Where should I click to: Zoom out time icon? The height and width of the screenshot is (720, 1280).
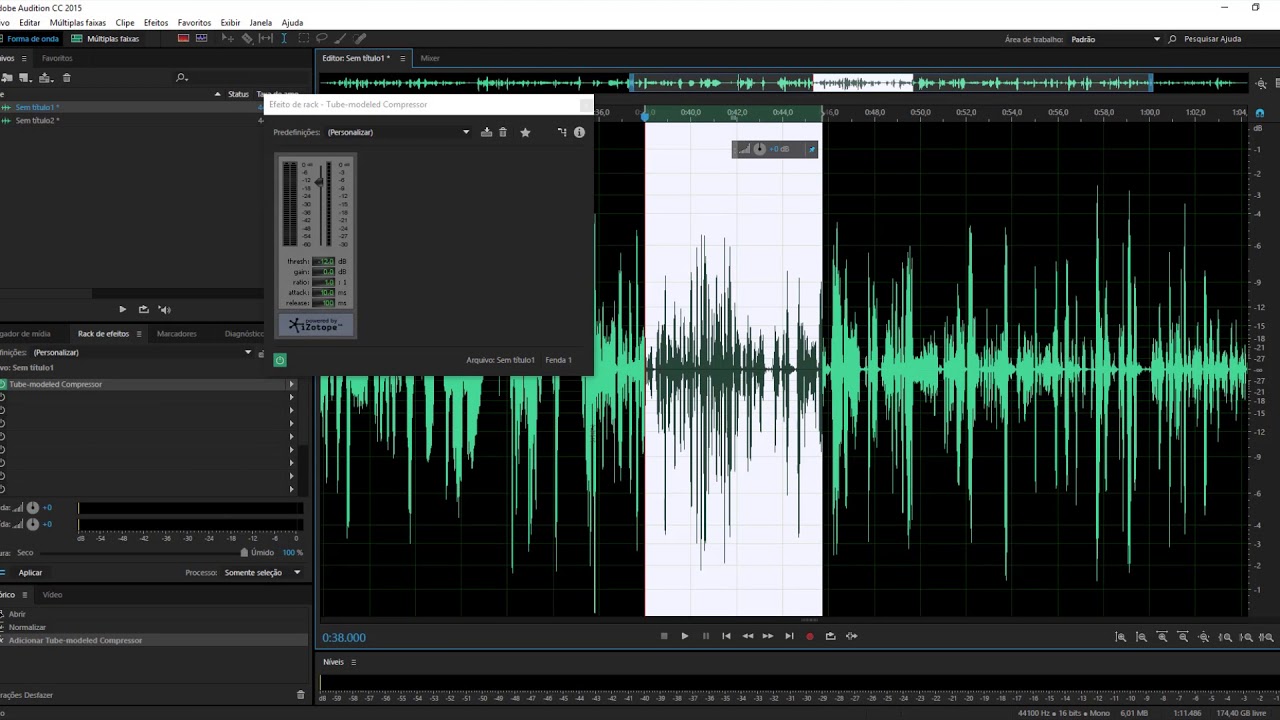[x=1183, y=637]
